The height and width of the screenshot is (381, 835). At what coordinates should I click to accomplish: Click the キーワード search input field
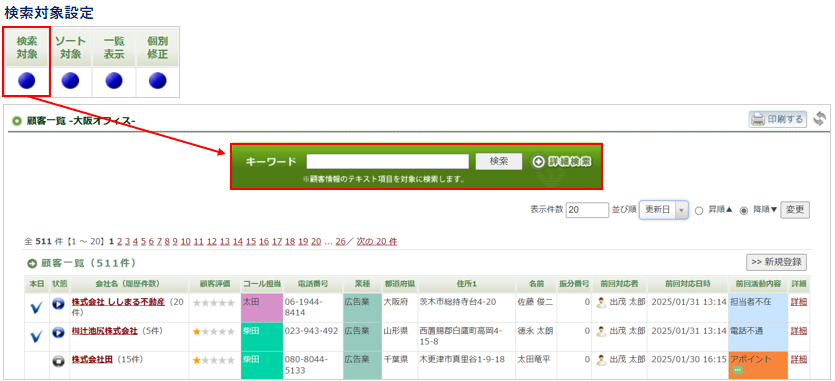(x=388, y=161)
